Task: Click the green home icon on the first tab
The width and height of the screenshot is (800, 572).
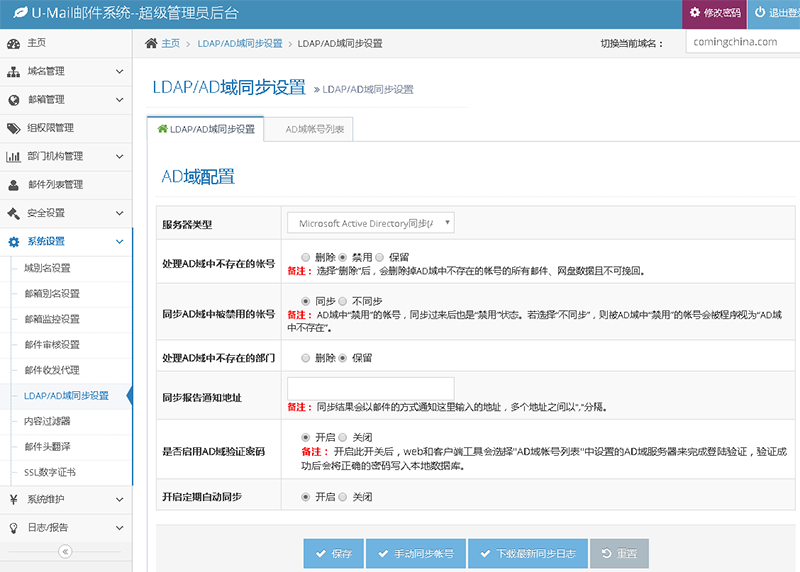Action: tap(163, 129)
